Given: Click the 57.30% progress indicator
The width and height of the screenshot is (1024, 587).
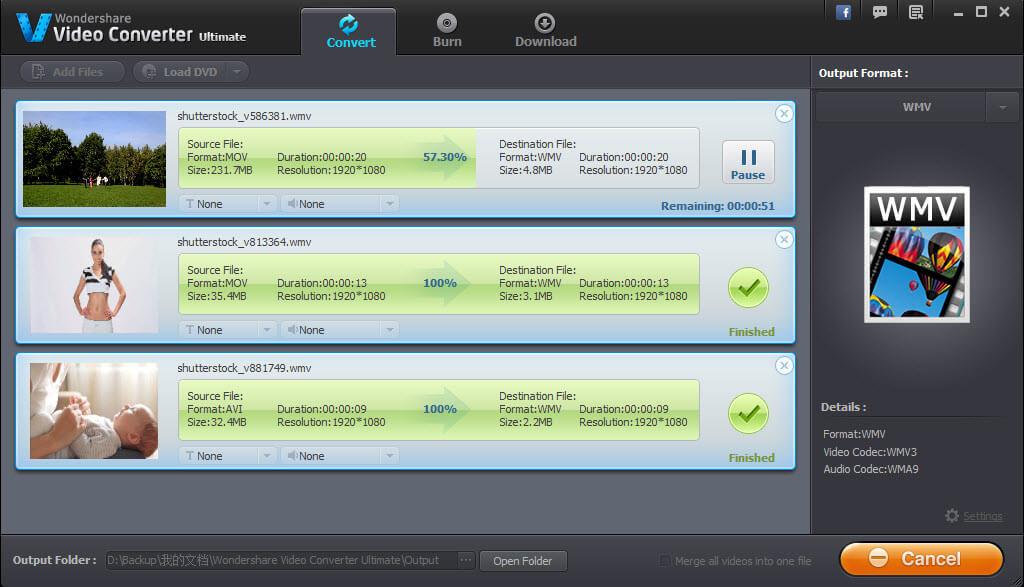Looking at the screenshot, I should [x=445, y=157].
